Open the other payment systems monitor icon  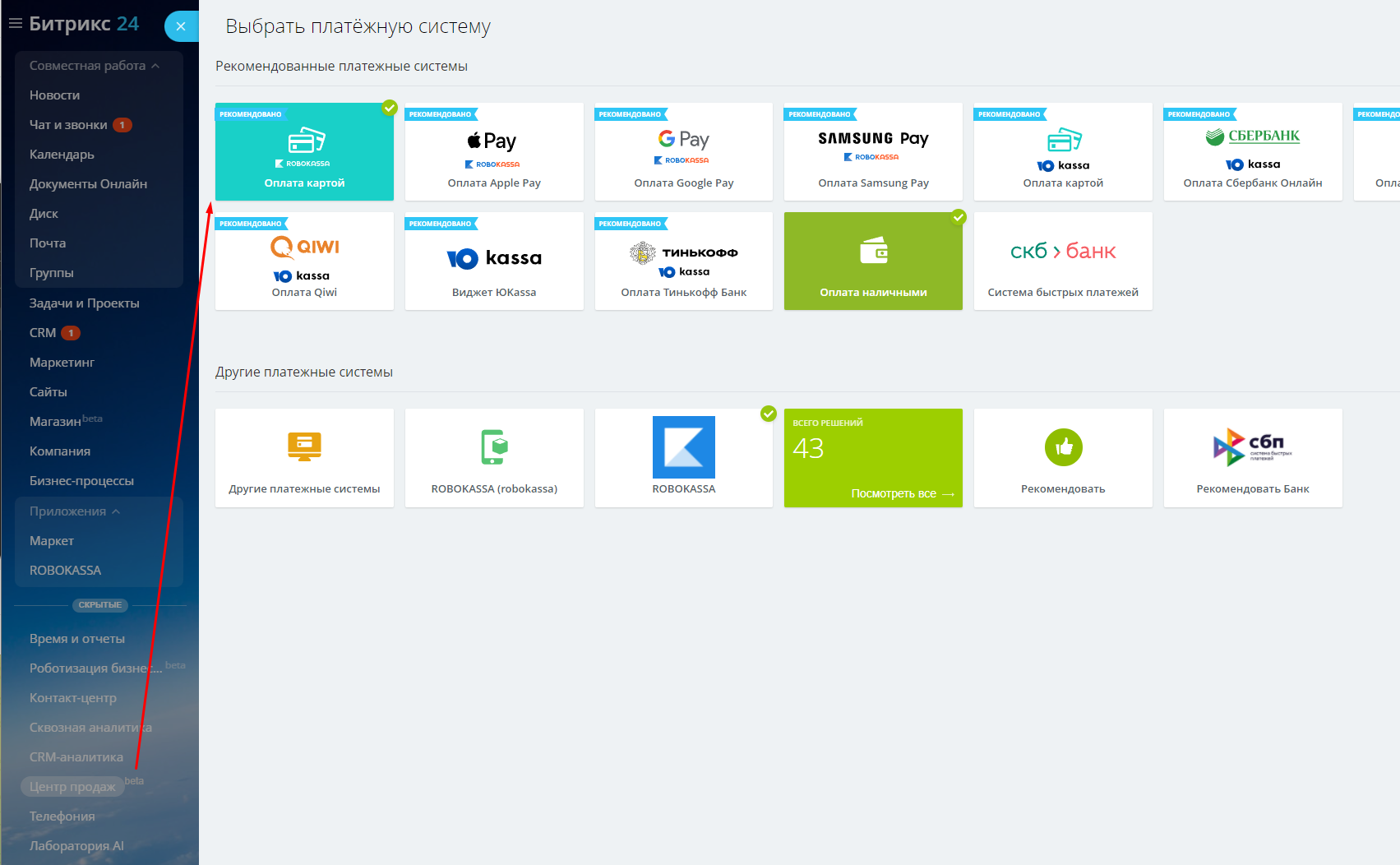[305, 446]
